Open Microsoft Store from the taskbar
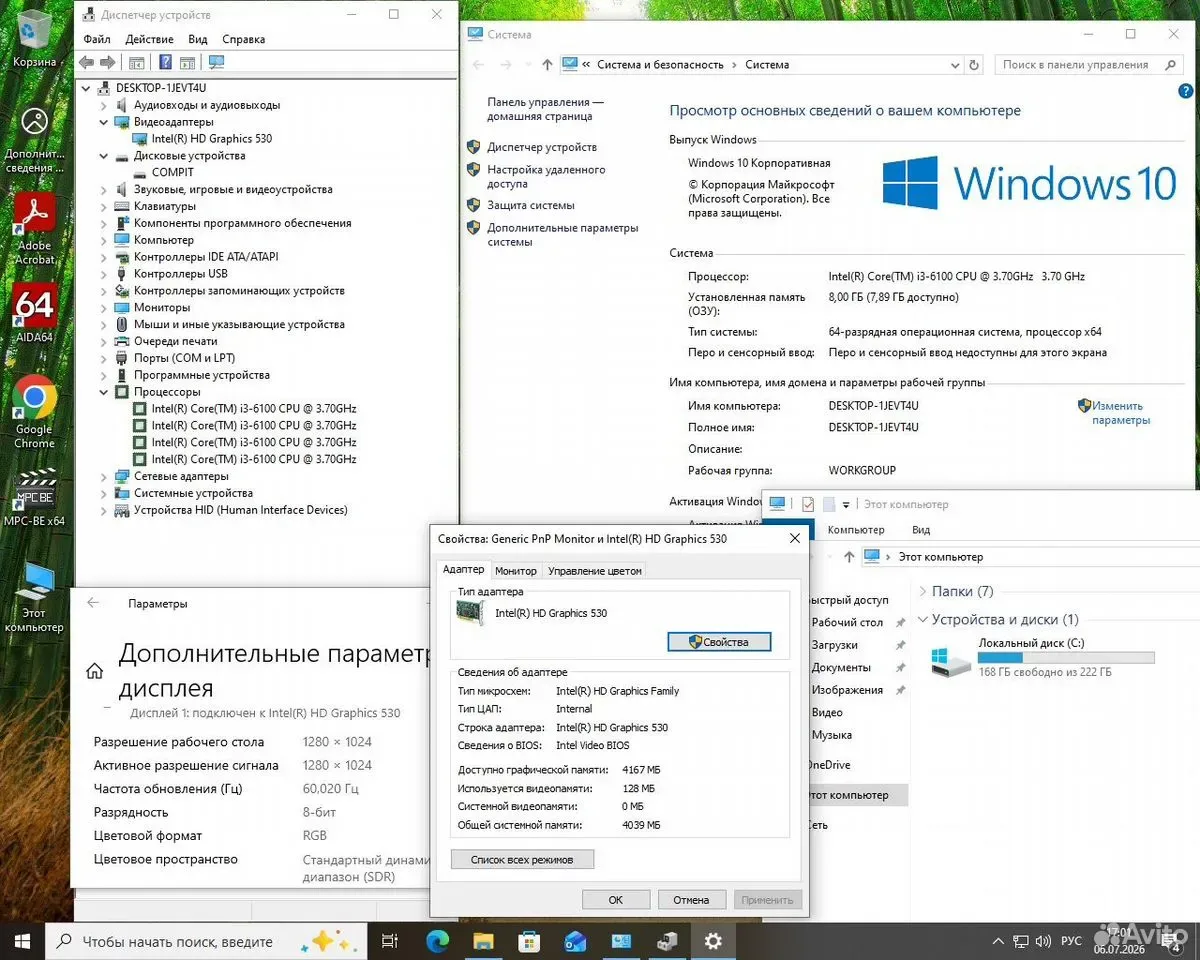1200x960 pixels. pyautogui.click(x=530, y=941)
